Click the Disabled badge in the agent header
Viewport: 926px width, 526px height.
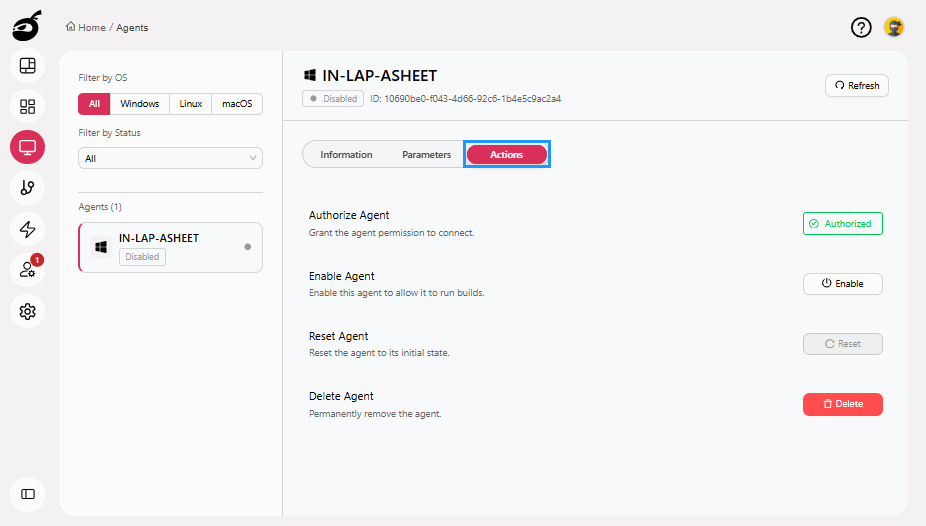[x=333, y=99]
